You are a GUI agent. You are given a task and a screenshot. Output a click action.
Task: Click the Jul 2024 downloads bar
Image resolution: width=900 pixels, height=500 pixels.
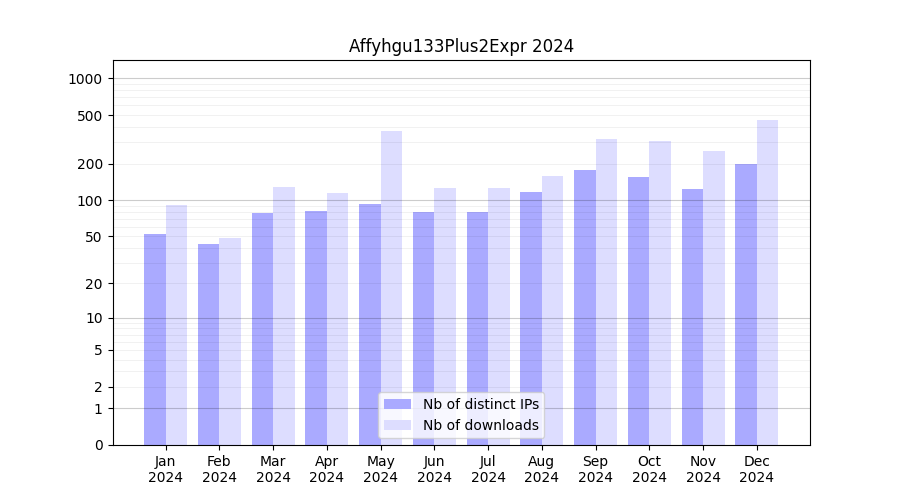(499, 316)
